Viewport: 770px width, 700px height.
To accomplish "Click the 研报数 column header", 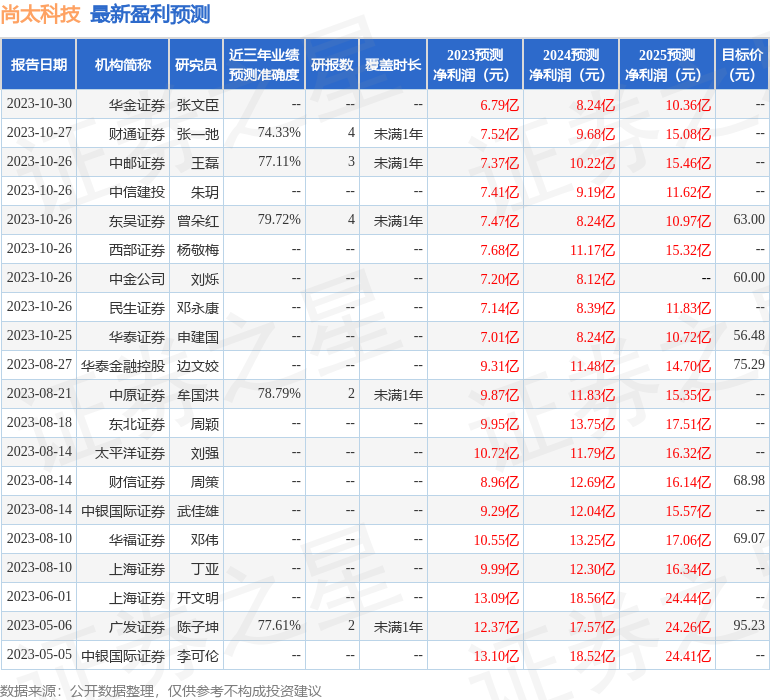I will (332, 64).
